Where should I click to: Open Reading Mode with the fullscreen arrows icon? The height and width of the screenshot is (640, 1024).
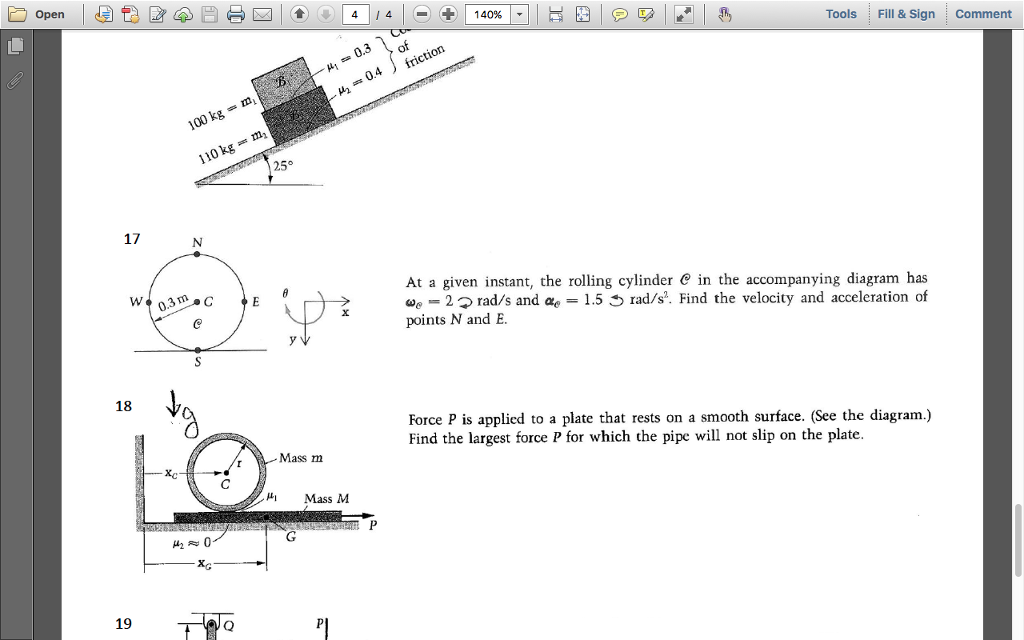686,14
